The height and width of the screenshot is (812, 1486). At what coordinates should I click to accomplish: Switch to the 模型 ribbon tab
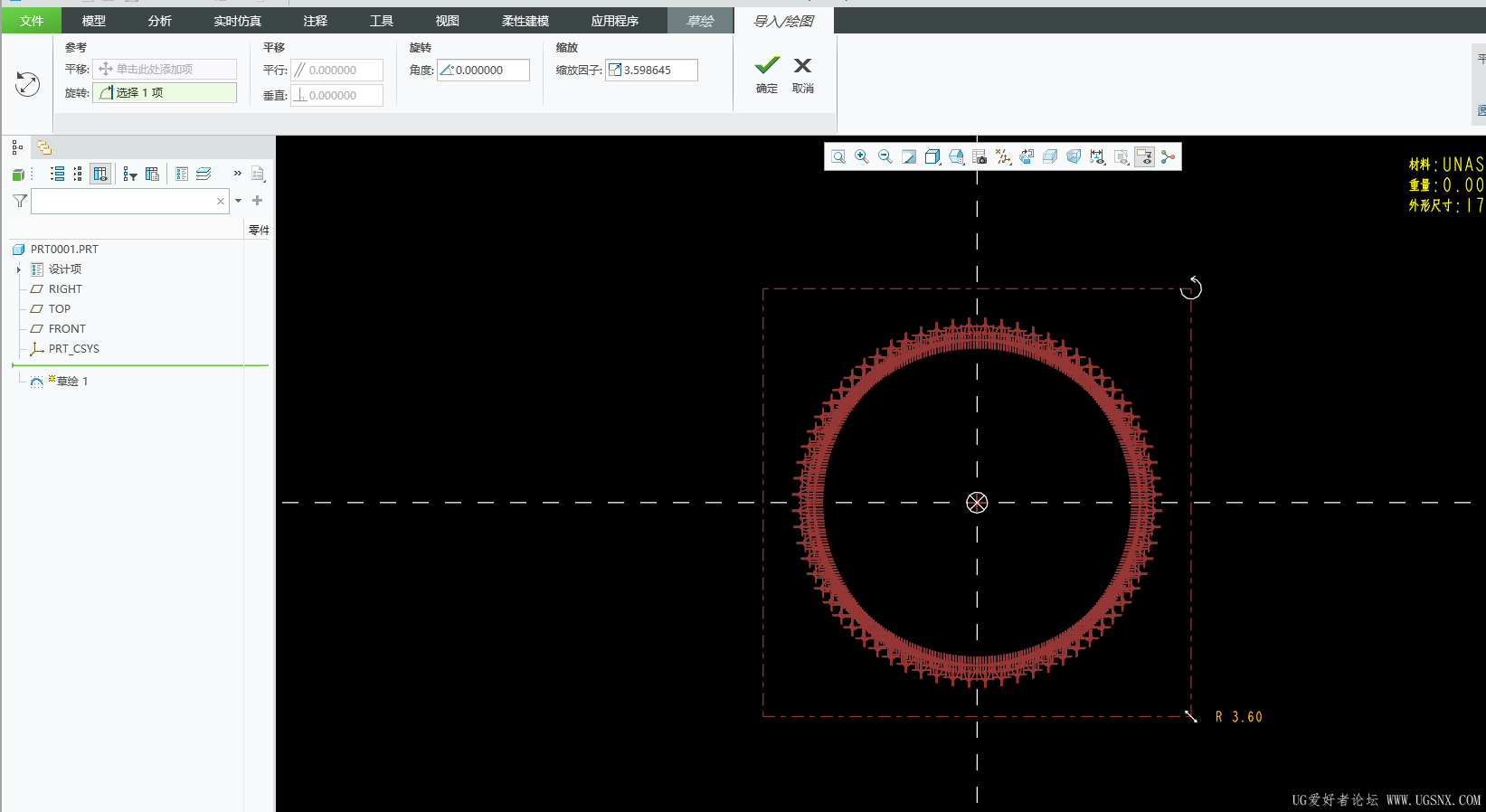94,21
